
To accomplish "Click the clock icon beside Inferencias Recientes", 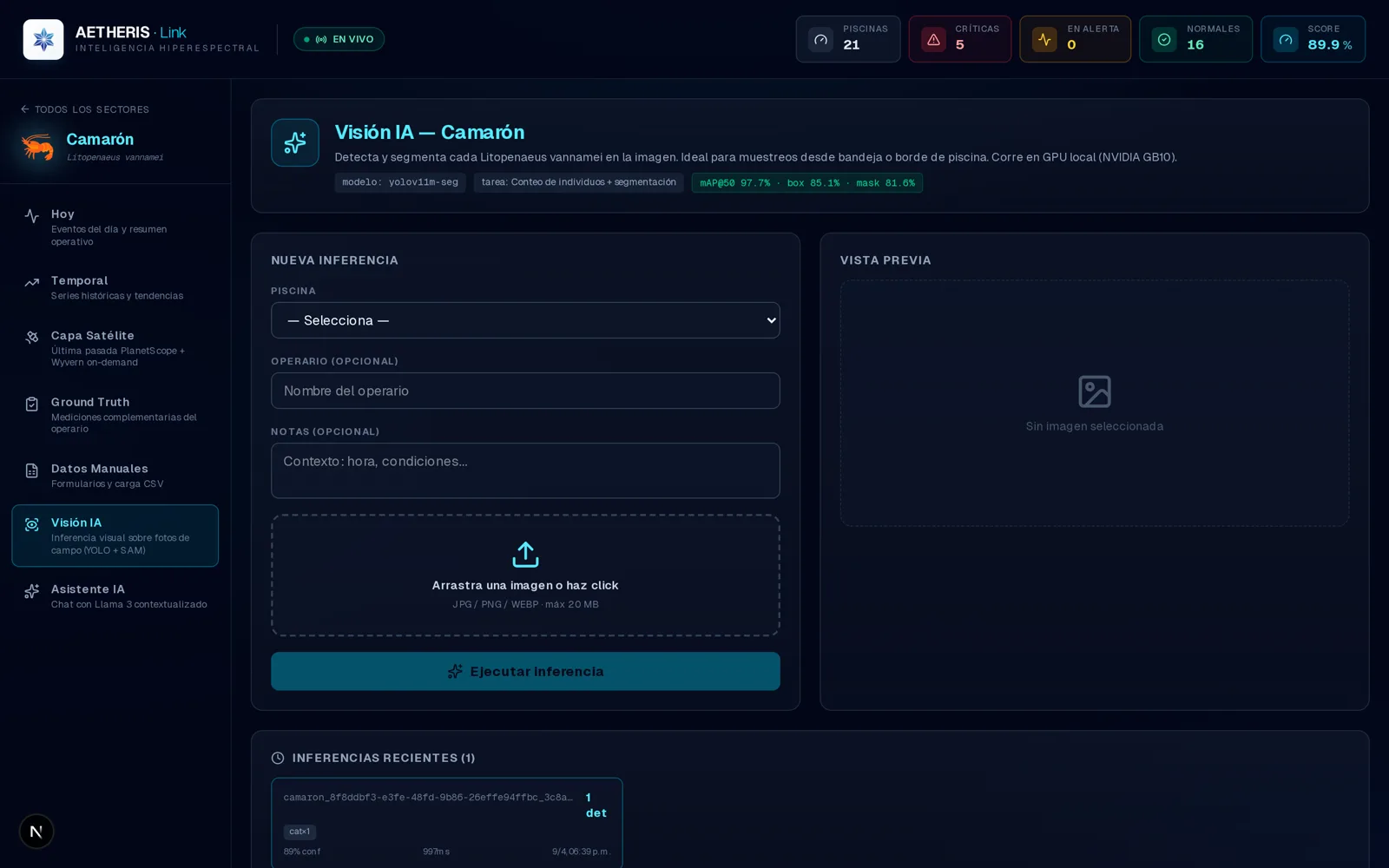I will [278, 758].
